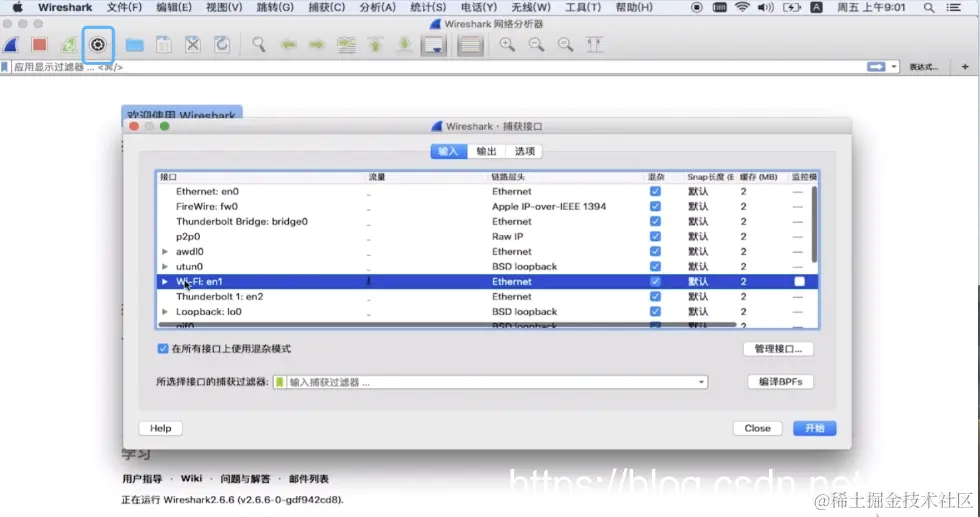Toggle auto-scroll during live capture icon
Image resolution: width=980 pixels, height=517 pixels.
433,45
